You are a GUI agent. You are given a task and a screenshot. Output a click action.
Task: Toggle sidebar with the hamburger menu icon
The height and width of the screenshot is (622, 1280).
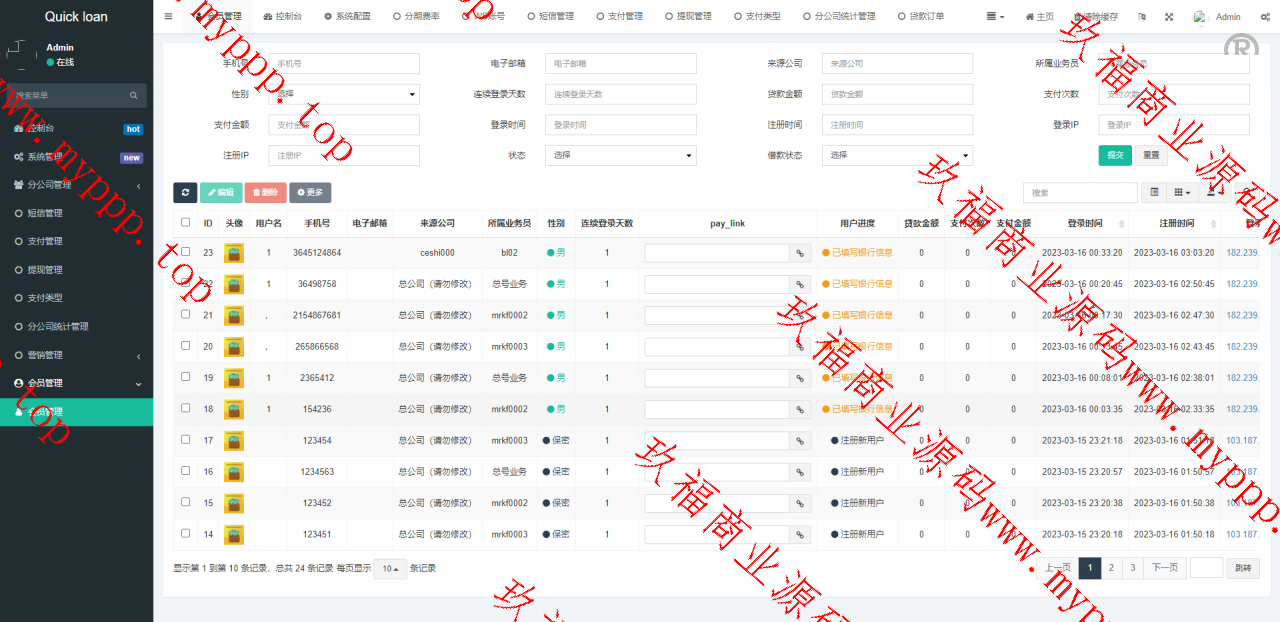click(168, 17)
